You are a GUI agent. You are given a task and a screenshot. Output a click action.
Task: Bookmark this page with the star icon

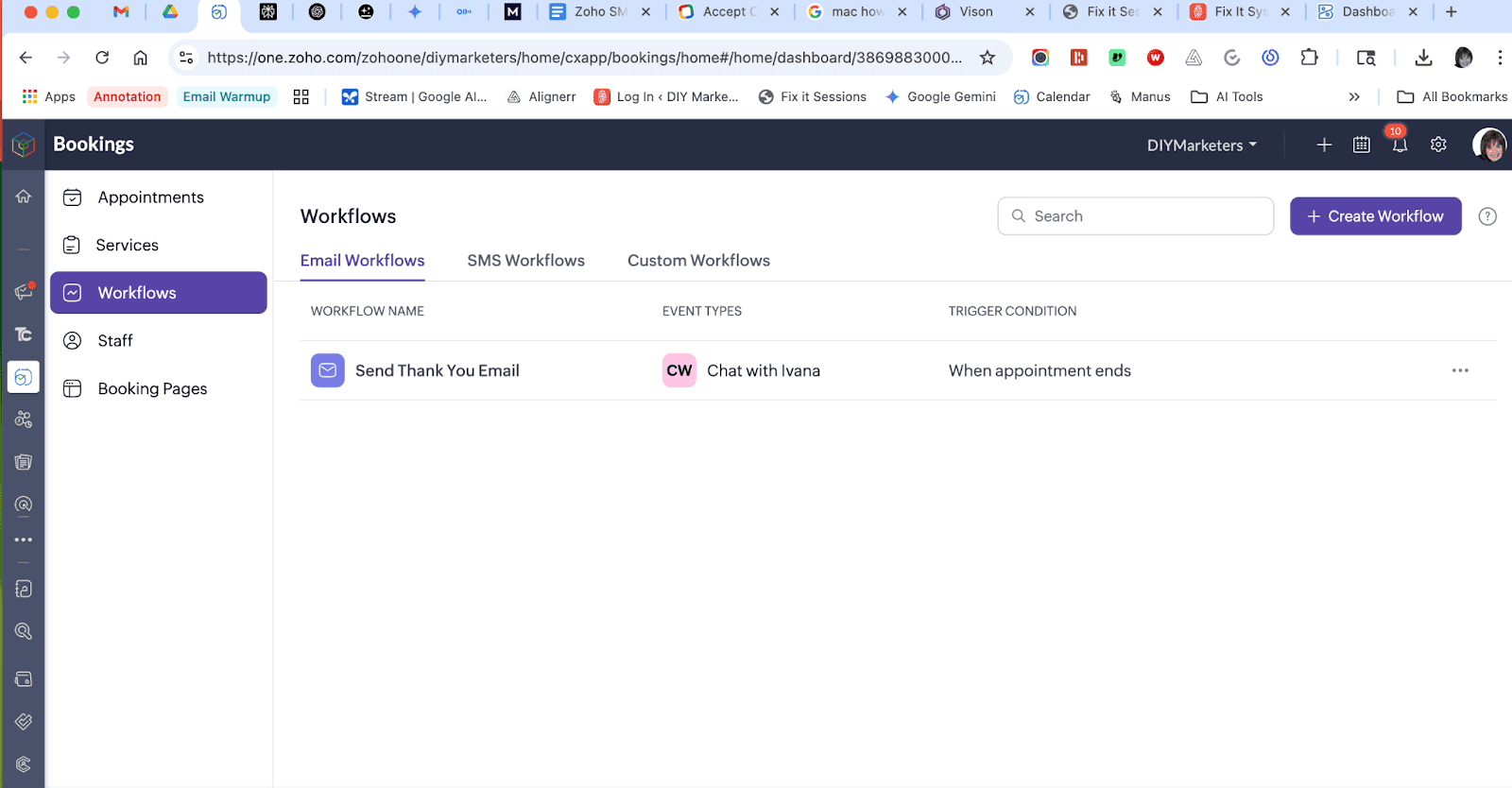[x=988, y=58]
